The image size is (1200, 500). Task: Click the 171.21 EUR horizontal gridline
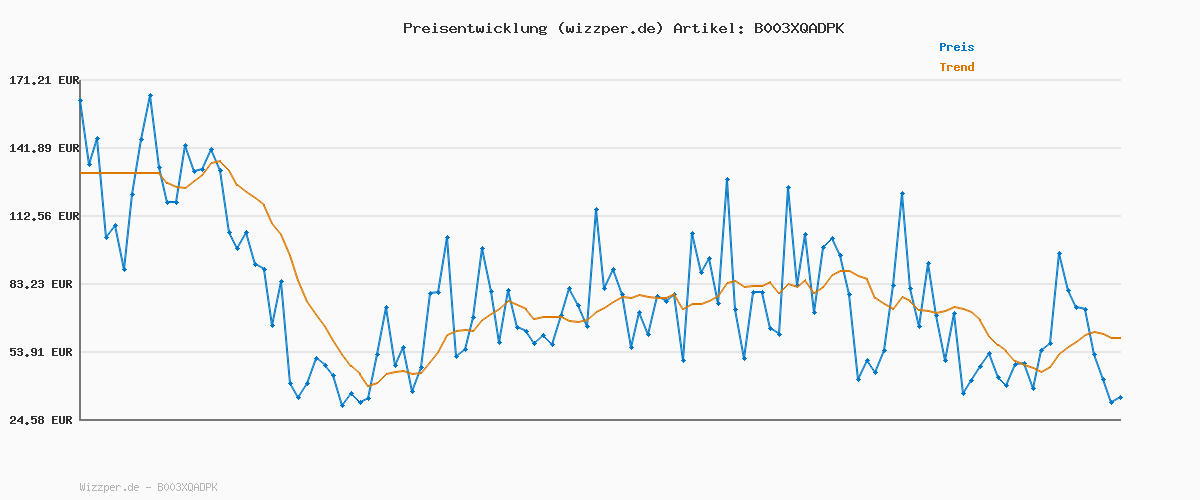coord(600,80)
